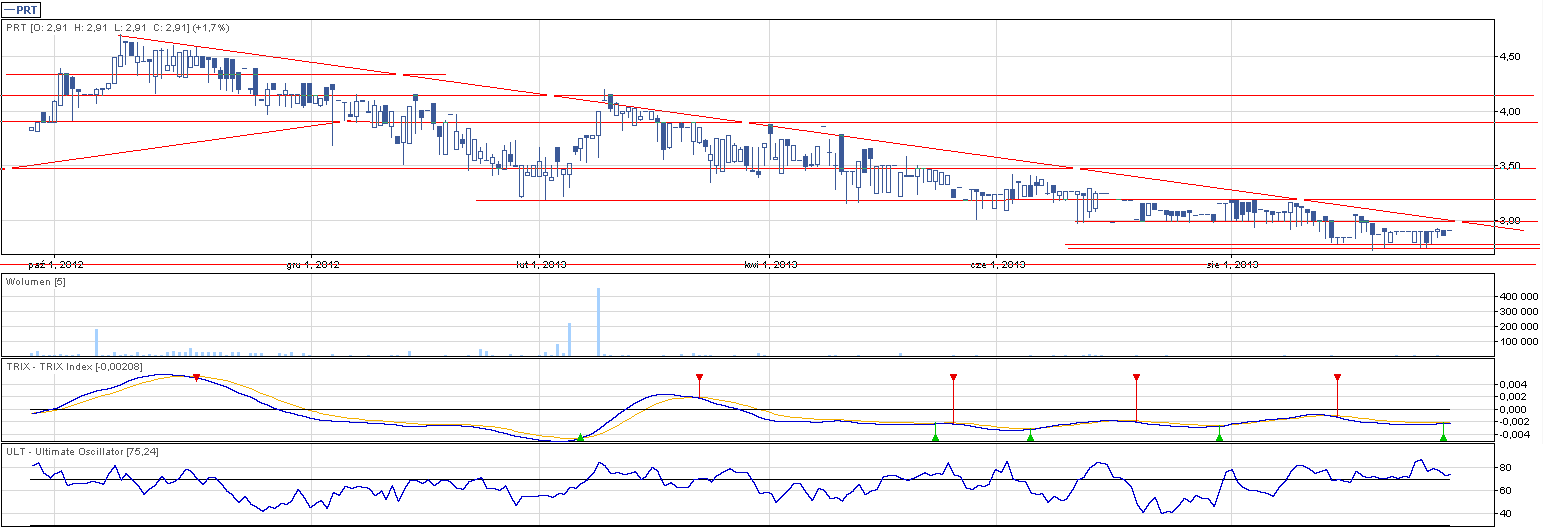Click the 3,50 price axis value
The image size is (1543, 529).
coord(1510,166)
